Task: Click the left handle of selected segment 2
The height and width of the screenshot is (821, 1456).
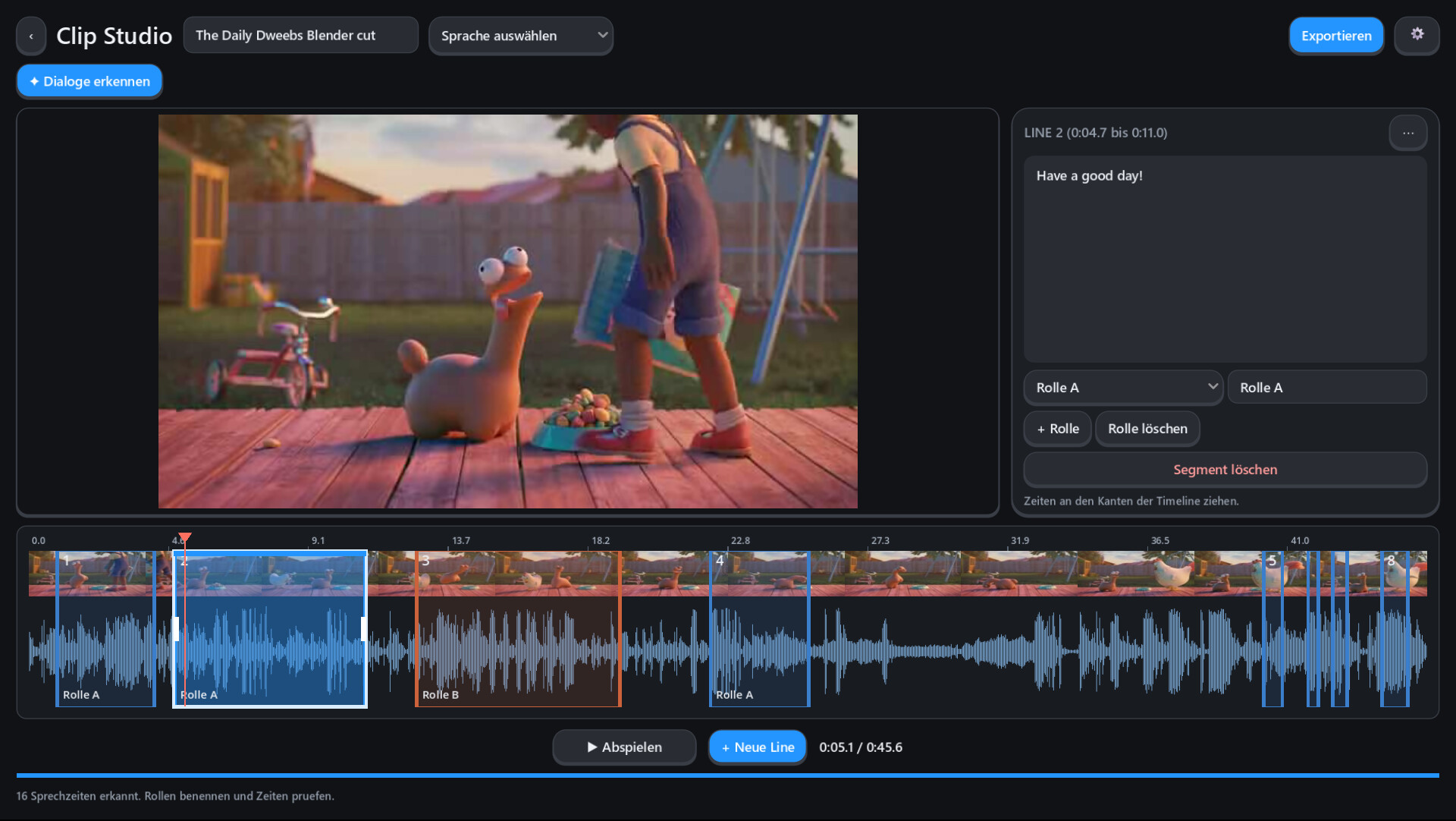Action: pos(176,629)
